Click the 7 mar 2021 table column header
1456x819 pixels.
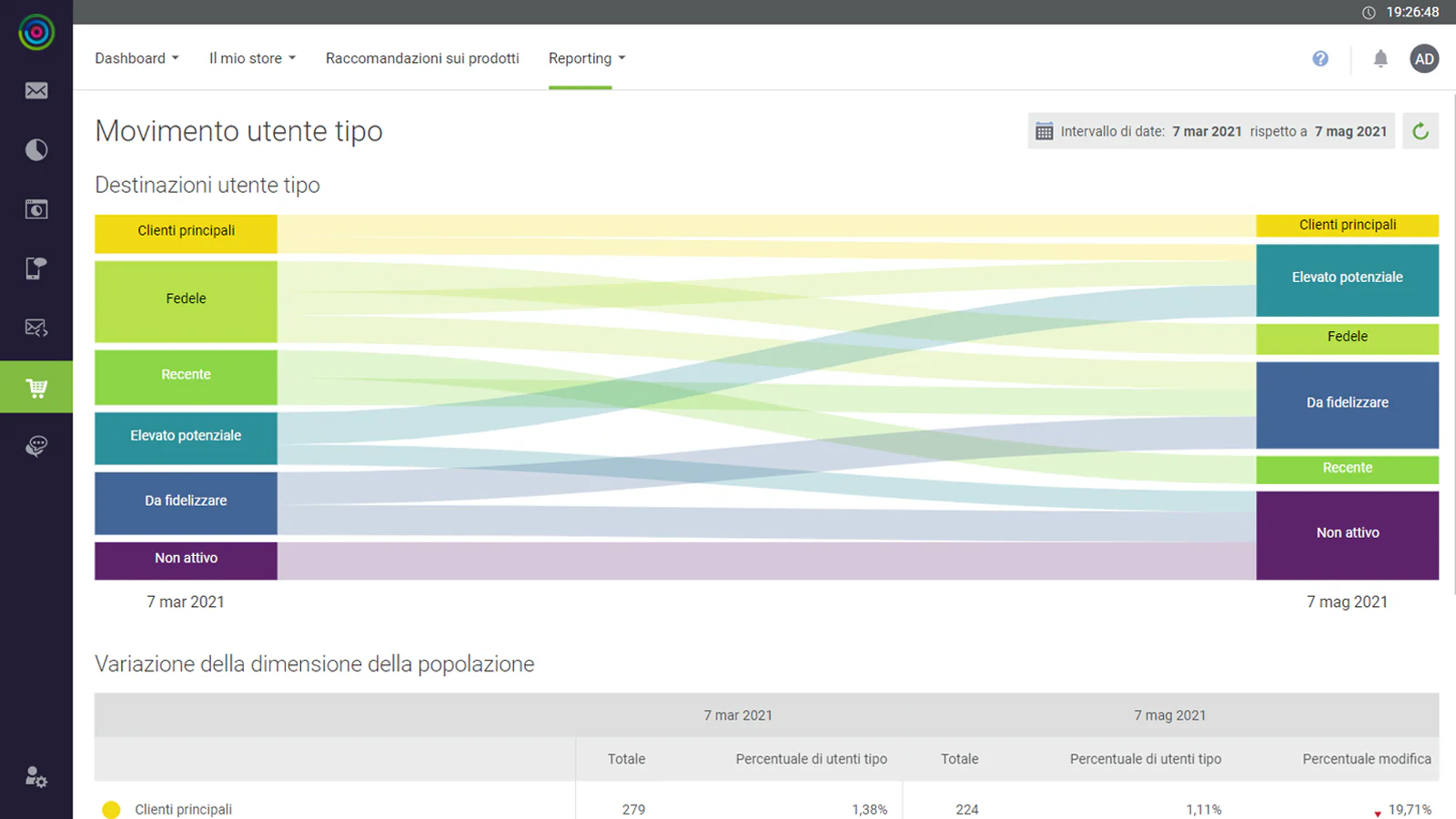pos(738,715)
